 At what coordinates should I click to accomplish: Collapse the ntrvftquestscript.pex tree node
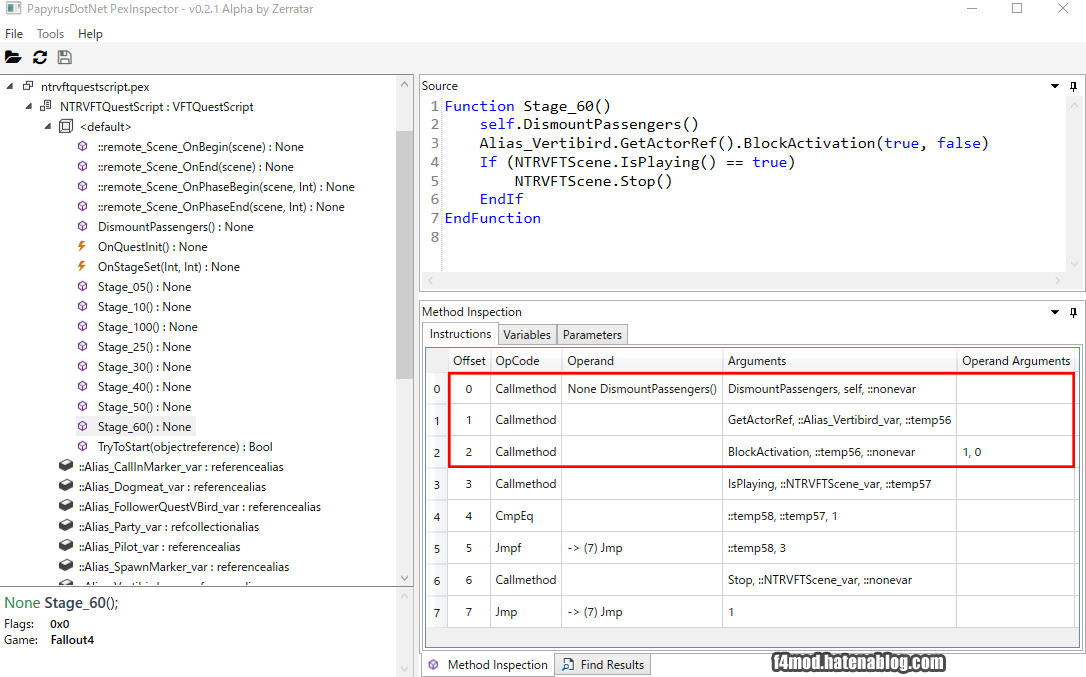pos(10,86)
